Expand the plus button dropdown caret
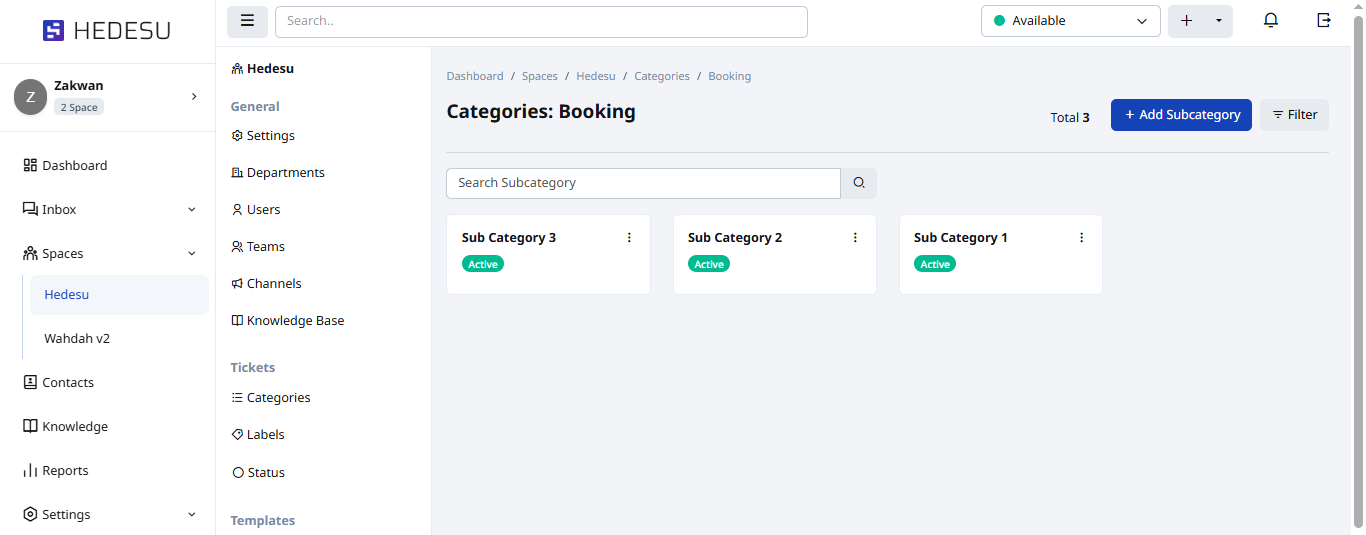The image size is (1366, 535). (1218, 21)
